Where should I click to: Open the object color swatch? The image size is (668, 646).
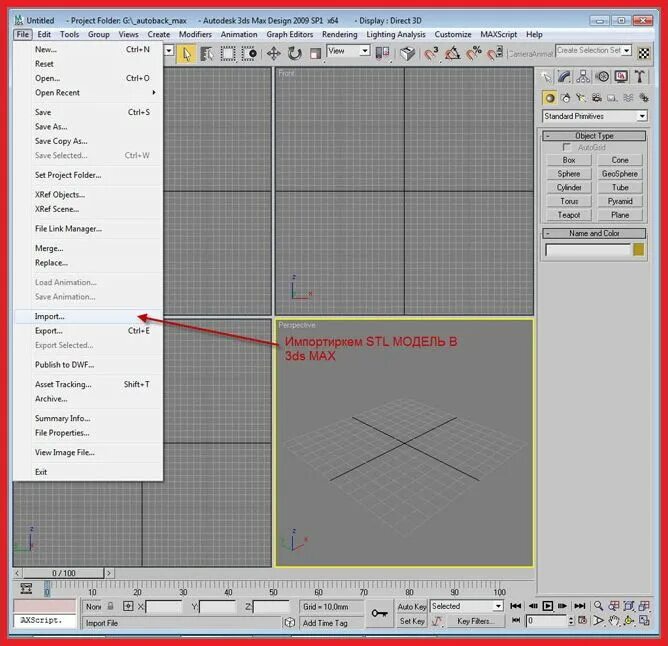tap(638, 250)
